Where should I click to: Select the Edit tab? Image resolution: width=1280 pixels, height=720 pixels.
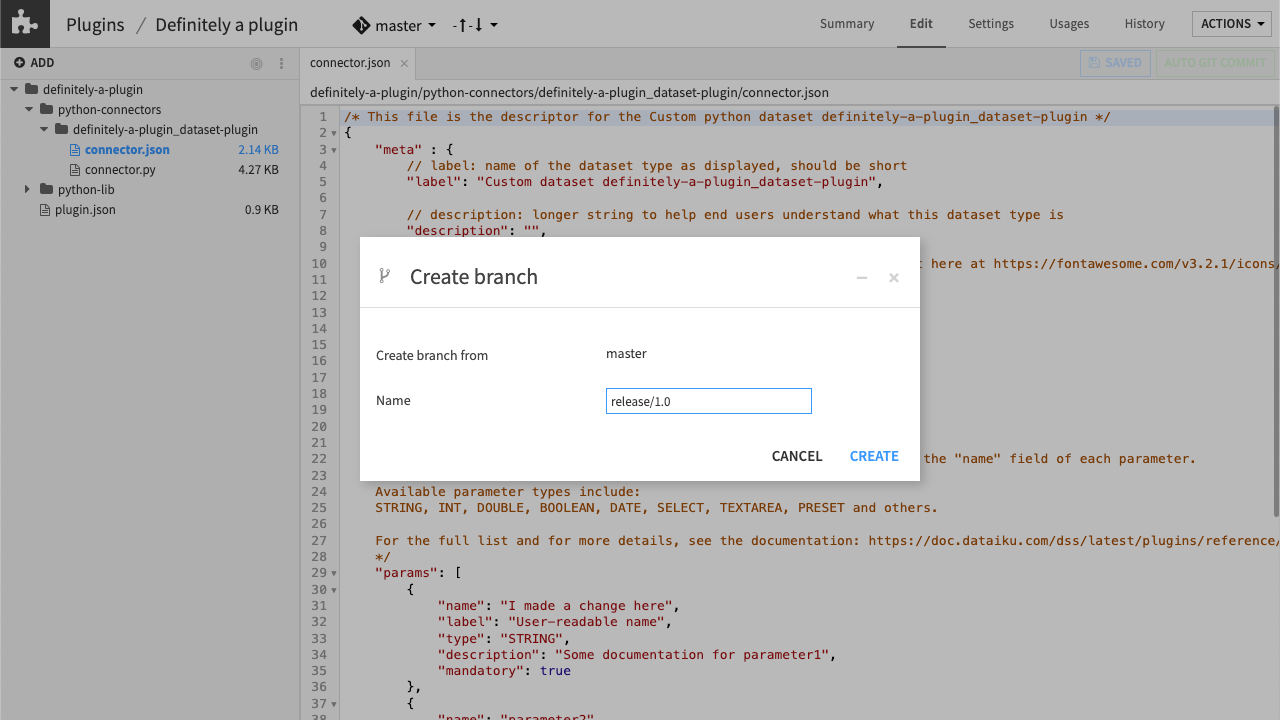[921, 24]
